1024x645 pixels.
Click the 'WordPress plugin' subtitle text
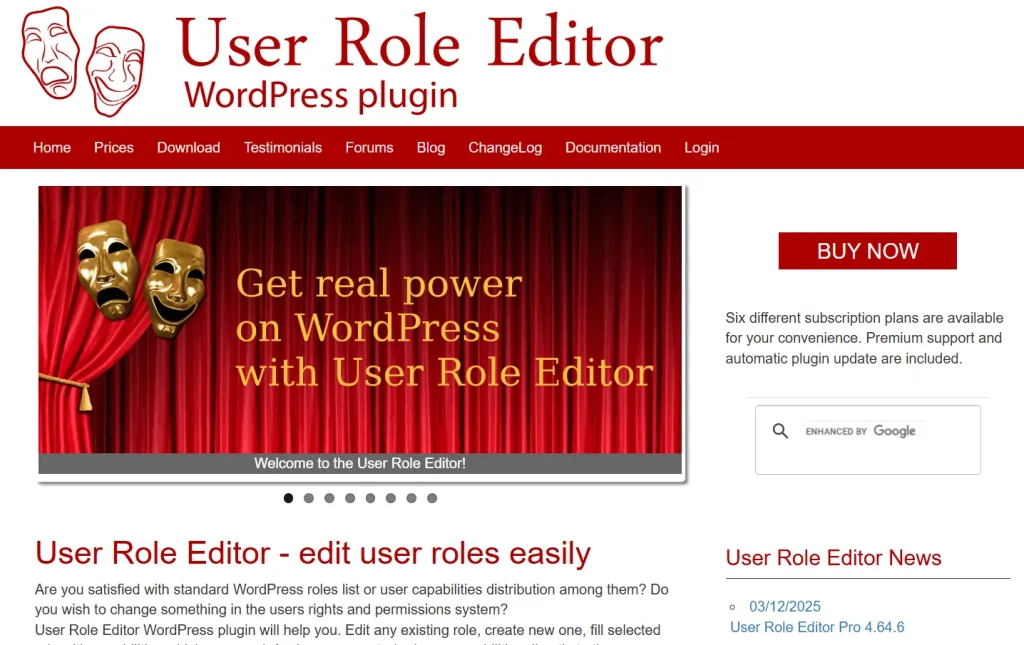321,95
